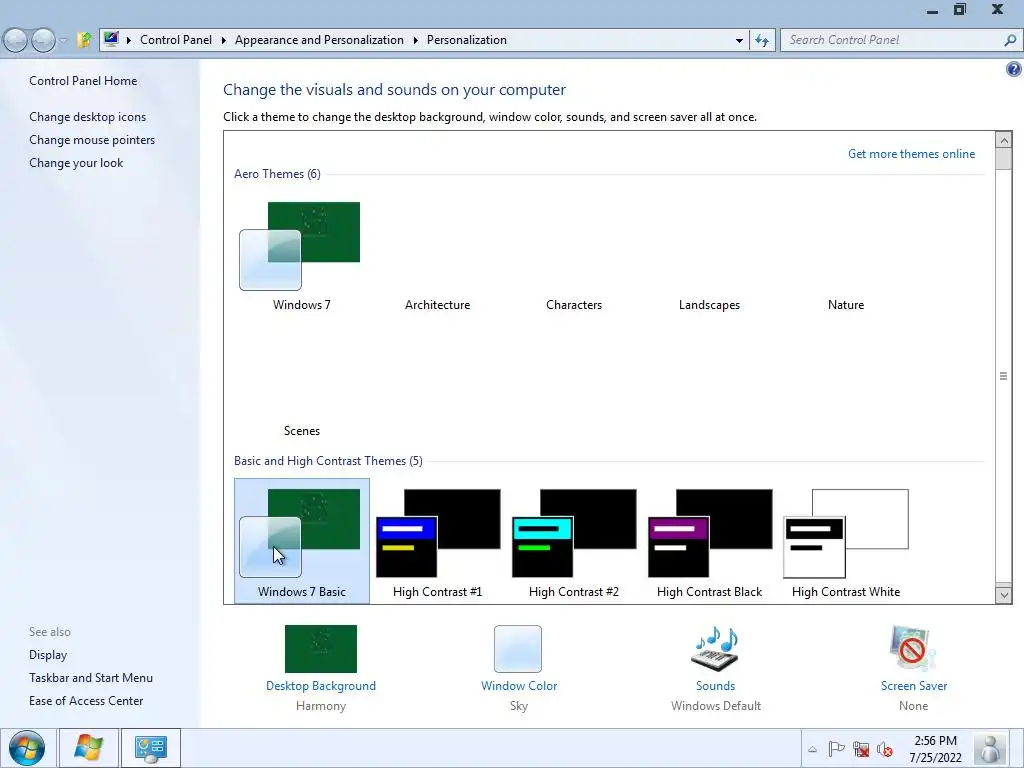1024x768 pixels.
Task: Select the Windows 7 Aero theme thumbnail
Action: click(300, 246)
